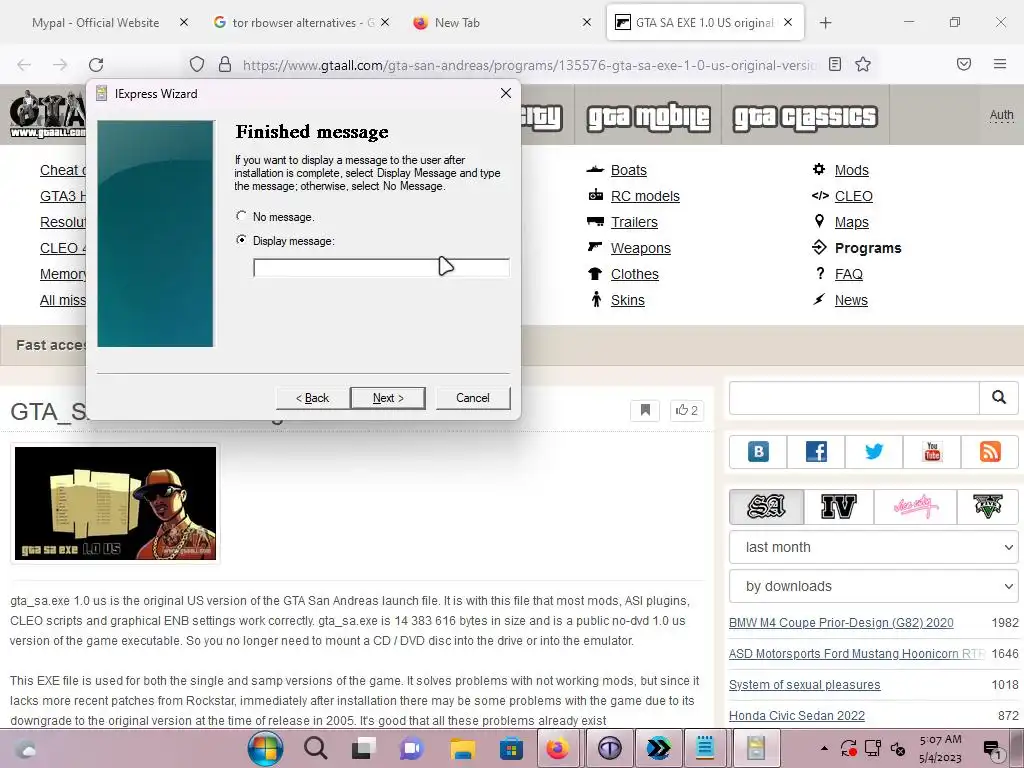Reload the page with the refresh icon

(96, 65)
